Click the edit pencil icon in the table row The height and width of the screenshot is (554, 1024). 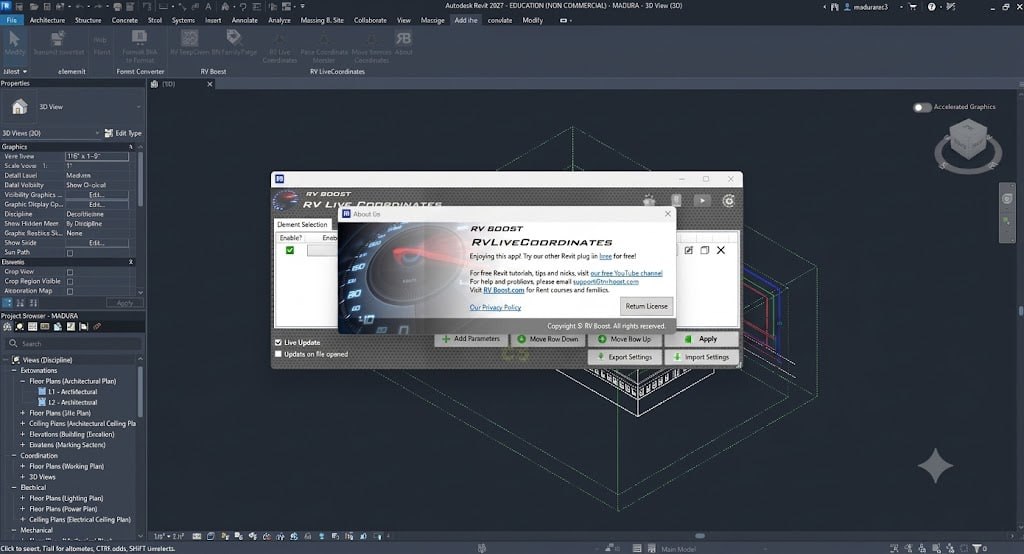[x=688, y=250]
